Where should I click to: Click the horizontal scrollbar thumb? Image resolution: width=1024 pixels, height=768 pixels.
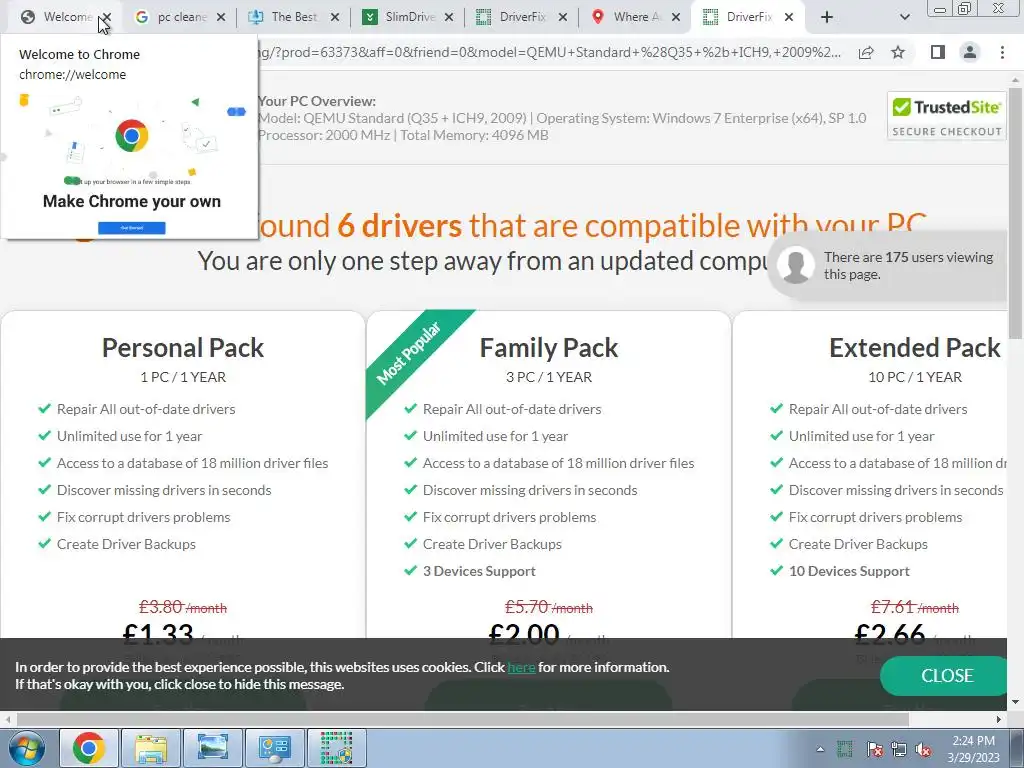(x=462, y=719)
